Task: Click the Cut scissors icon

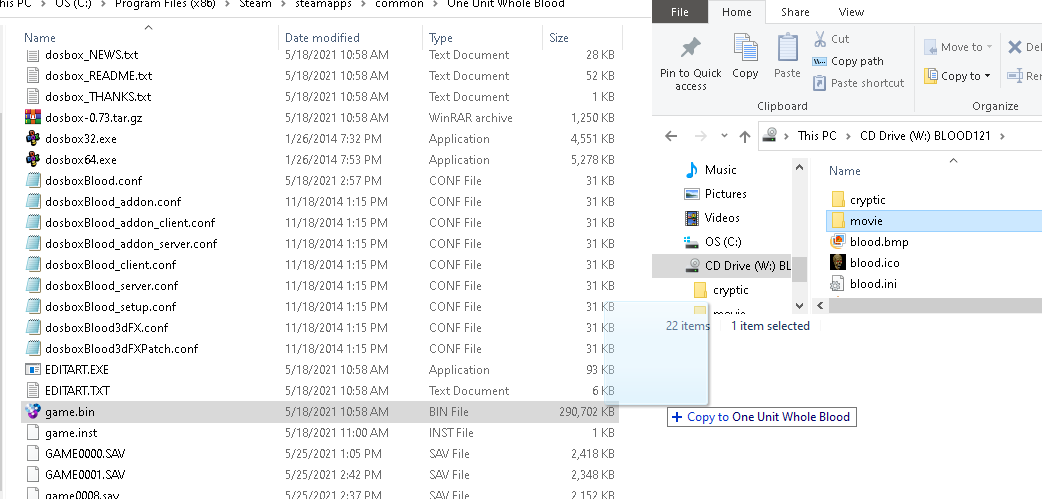Action: pos(819,39)
